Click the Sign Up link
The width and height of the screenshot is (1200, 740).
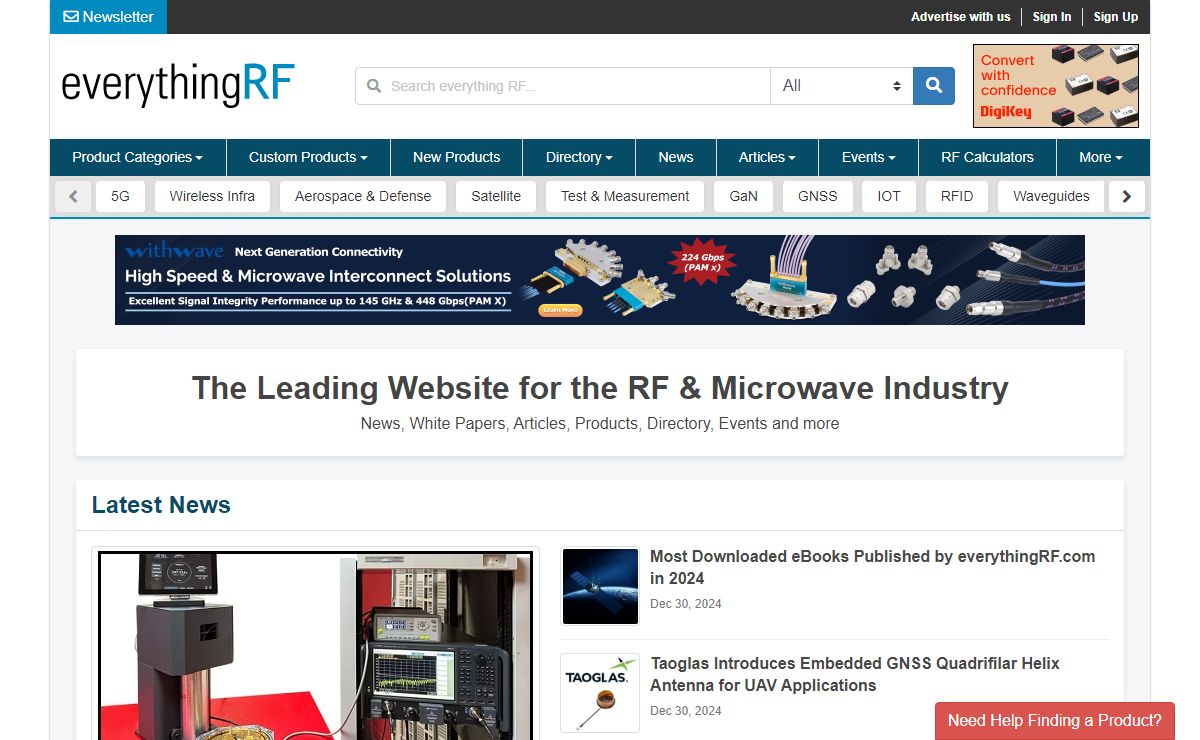1116,17
